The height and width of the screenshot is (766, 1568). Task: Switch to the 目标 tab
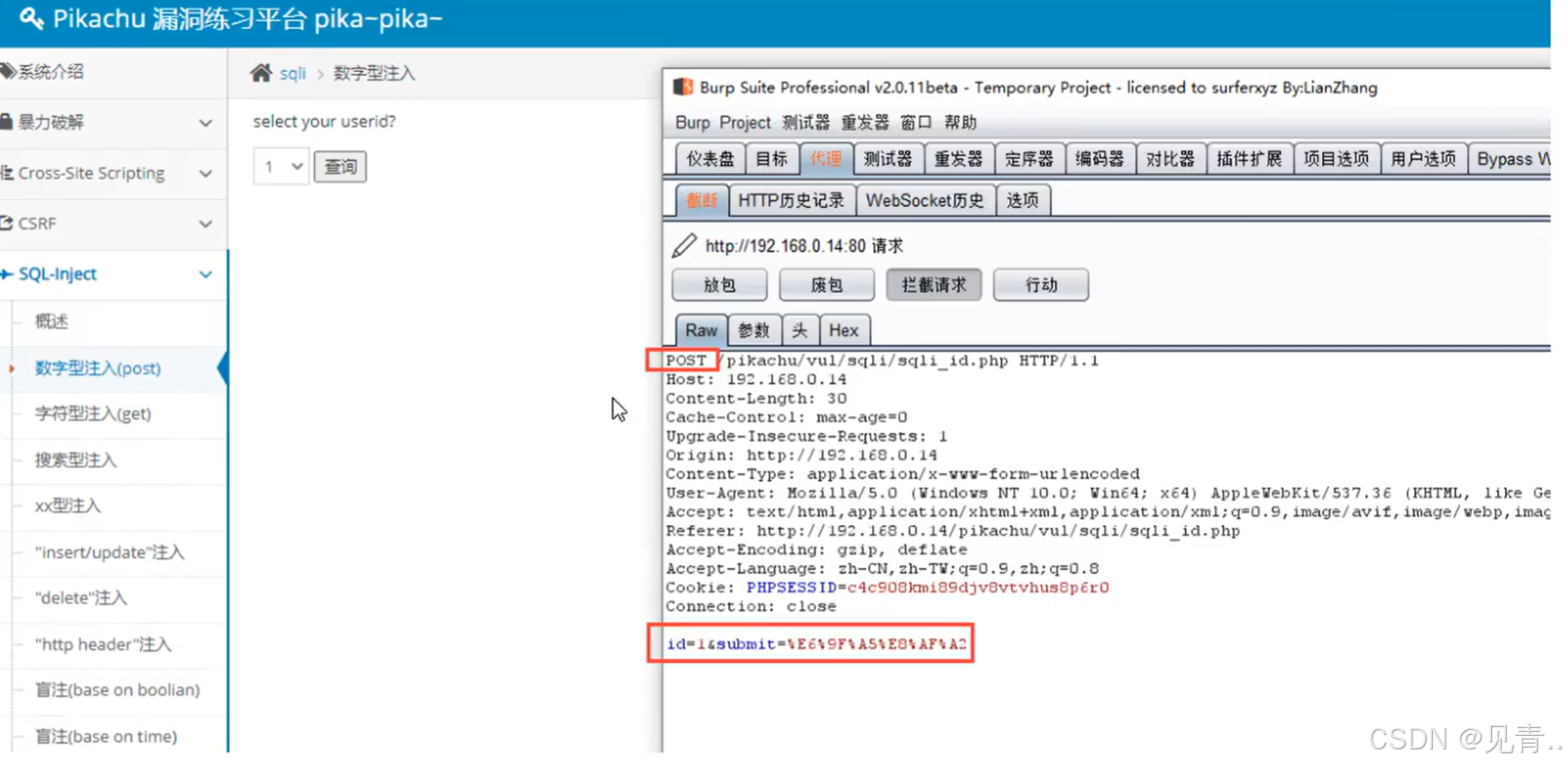coord(772,158)
